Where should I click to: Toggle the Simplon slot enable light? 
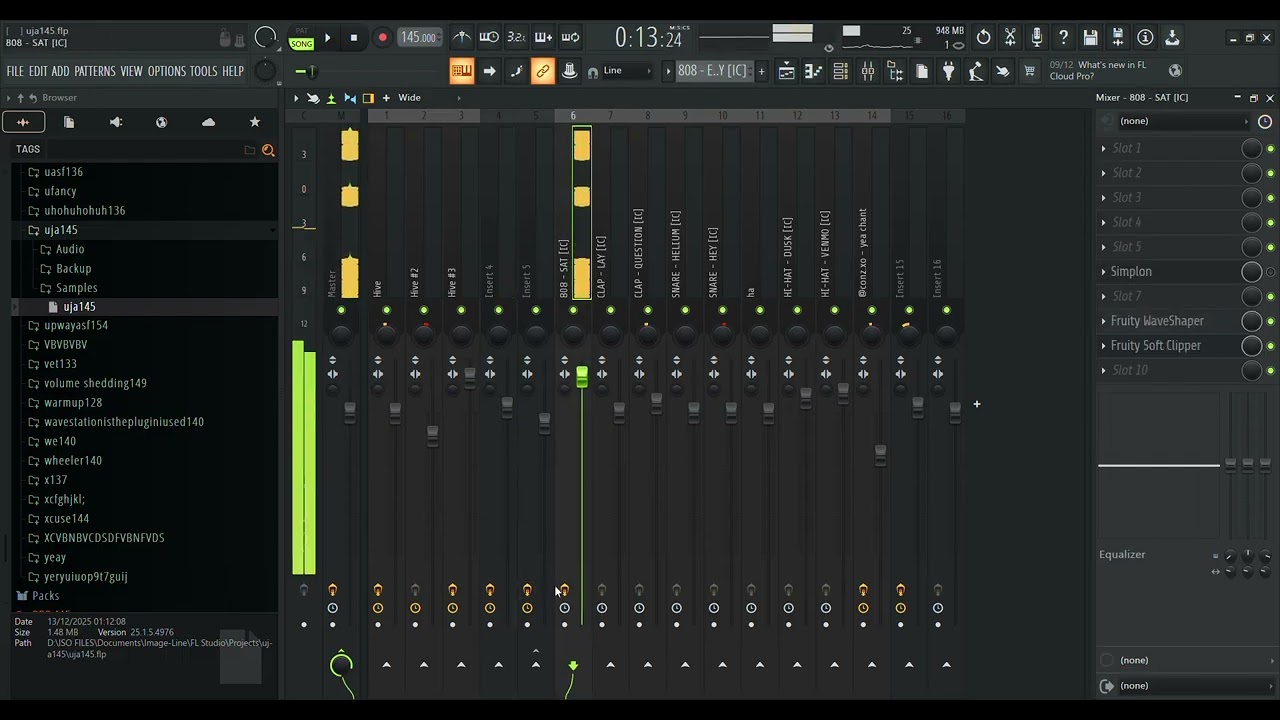(x=1270, y=272)
